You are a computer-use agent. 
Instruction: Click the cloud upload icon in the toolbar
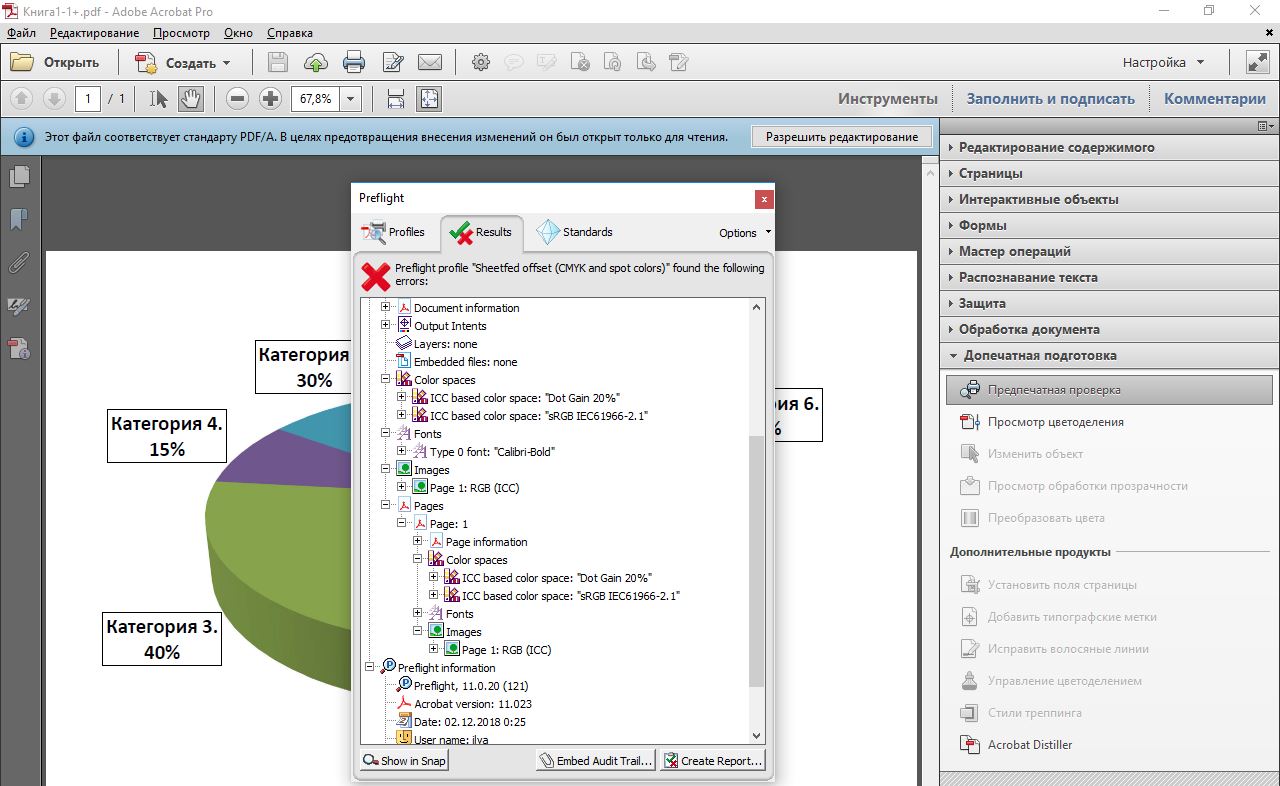pos(315,62)
